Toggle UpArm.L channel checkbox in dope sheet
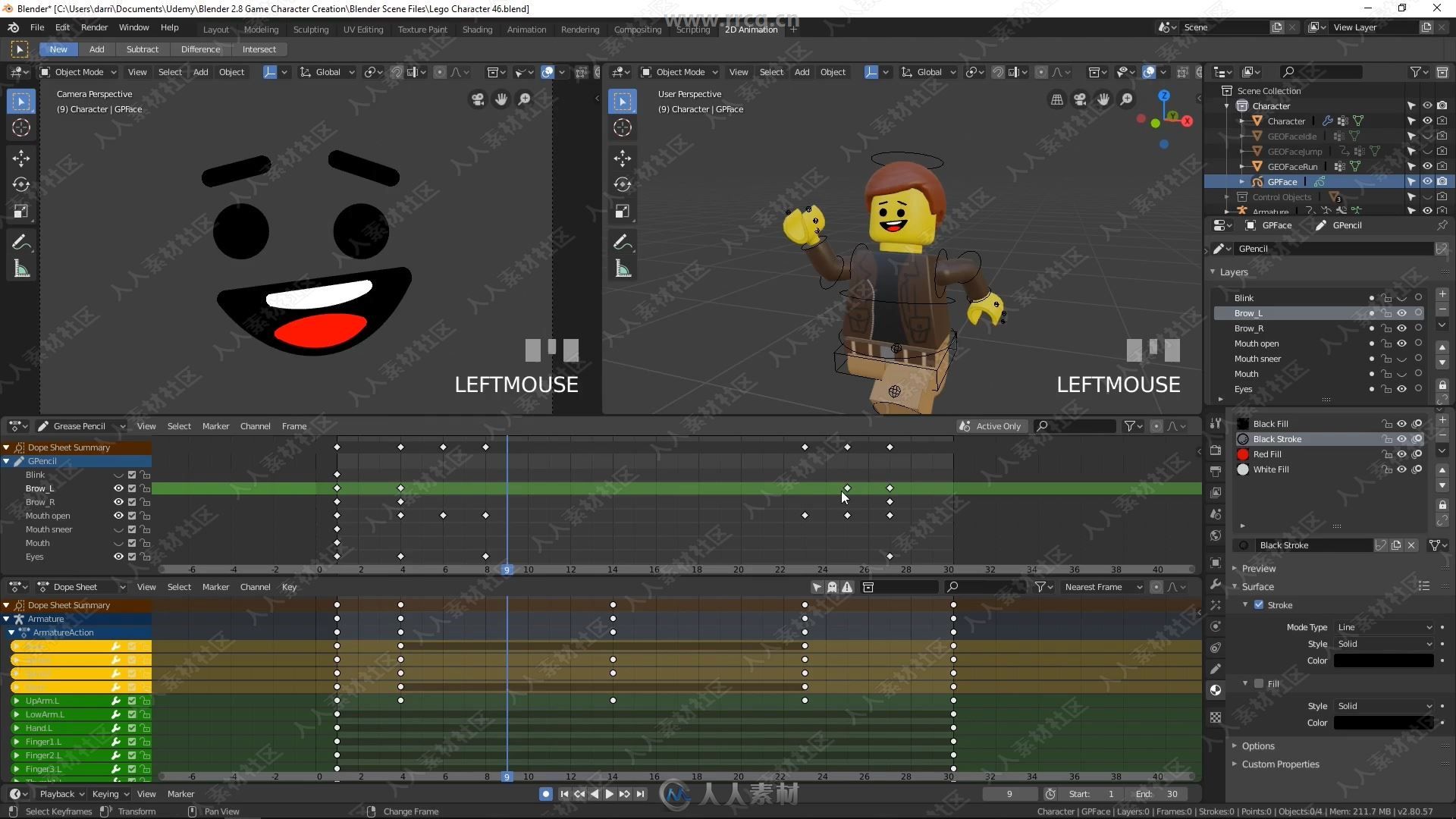 click(132, 701)
